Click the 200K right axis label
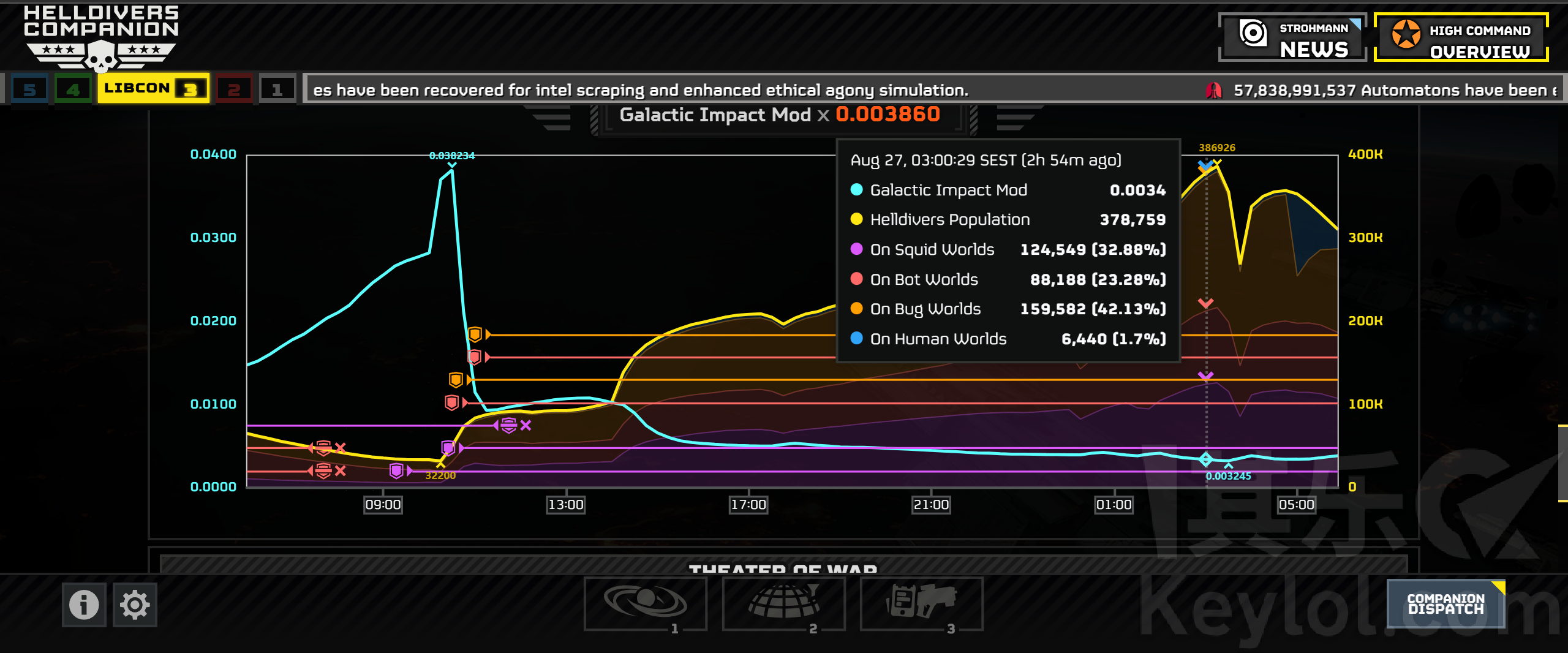Screen dimensions: 1568x653 [x=1365, y=321]
